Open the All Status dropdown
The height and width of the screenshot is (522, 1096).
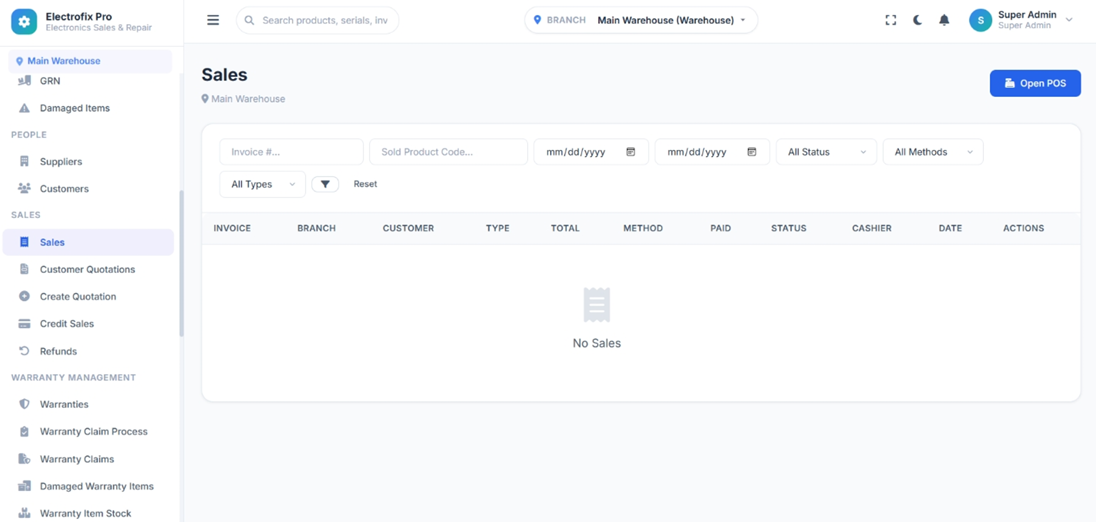pyautogui.click(x=826, y=152)
